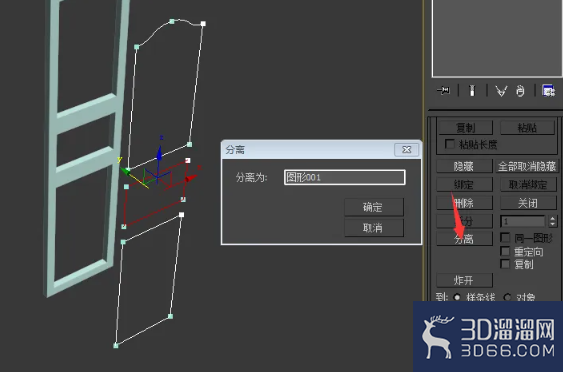Enable the 粘贴长度 checkbox
563x372 pixels.
[x=450, y=144]
